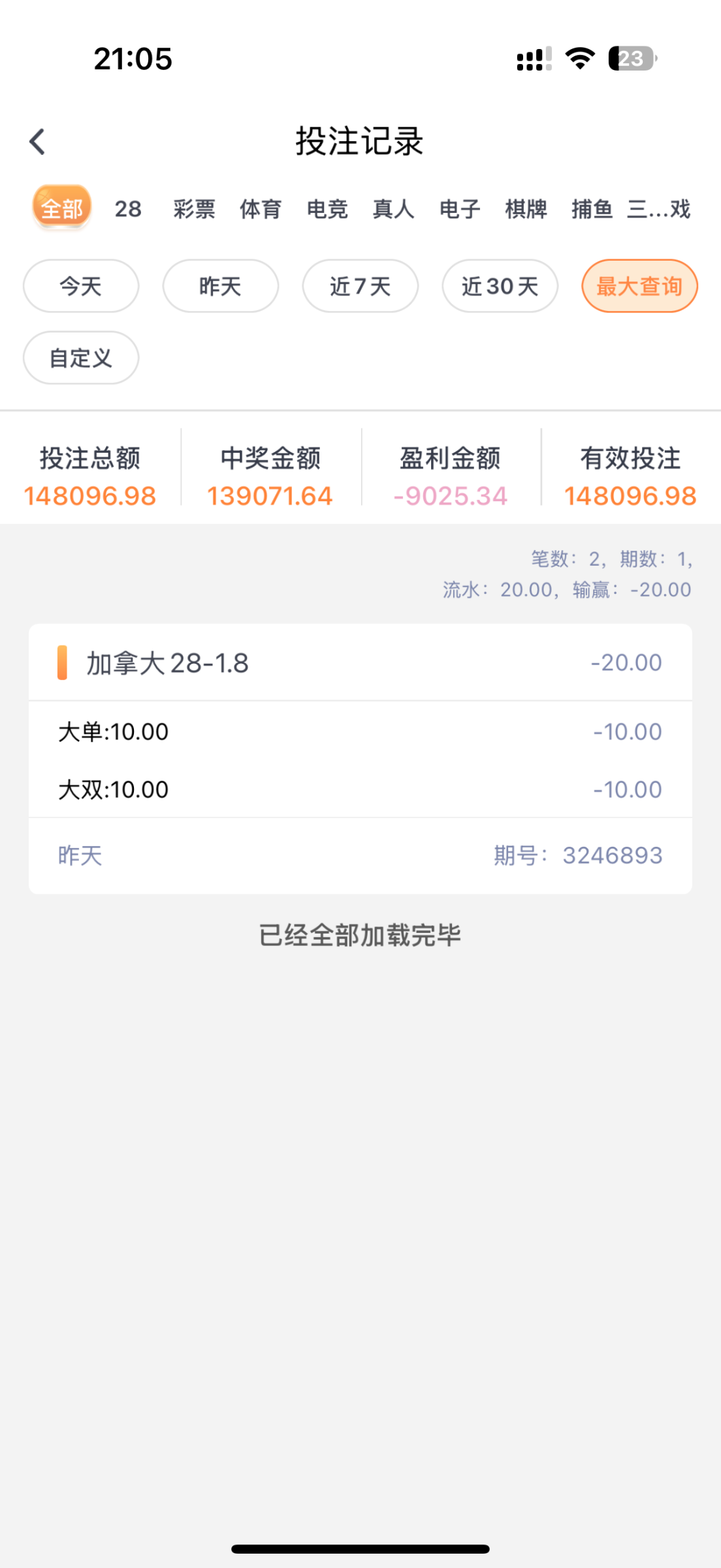The image size is (721, 1568).
Task: Open the 加拿大28-1.8 bet record header
Action: 360,662
